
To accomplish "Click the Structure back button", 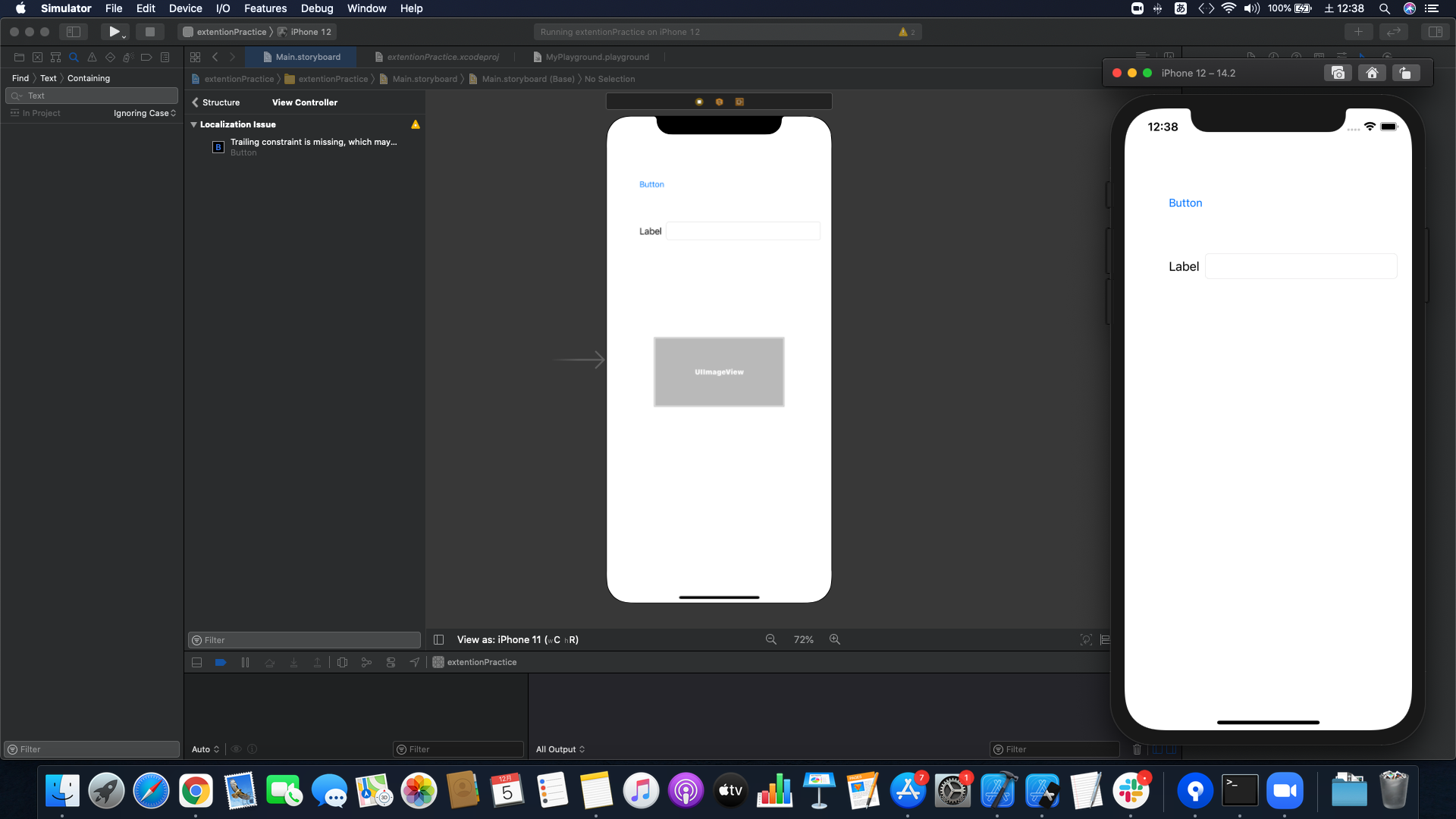I will tap(215, 102).
